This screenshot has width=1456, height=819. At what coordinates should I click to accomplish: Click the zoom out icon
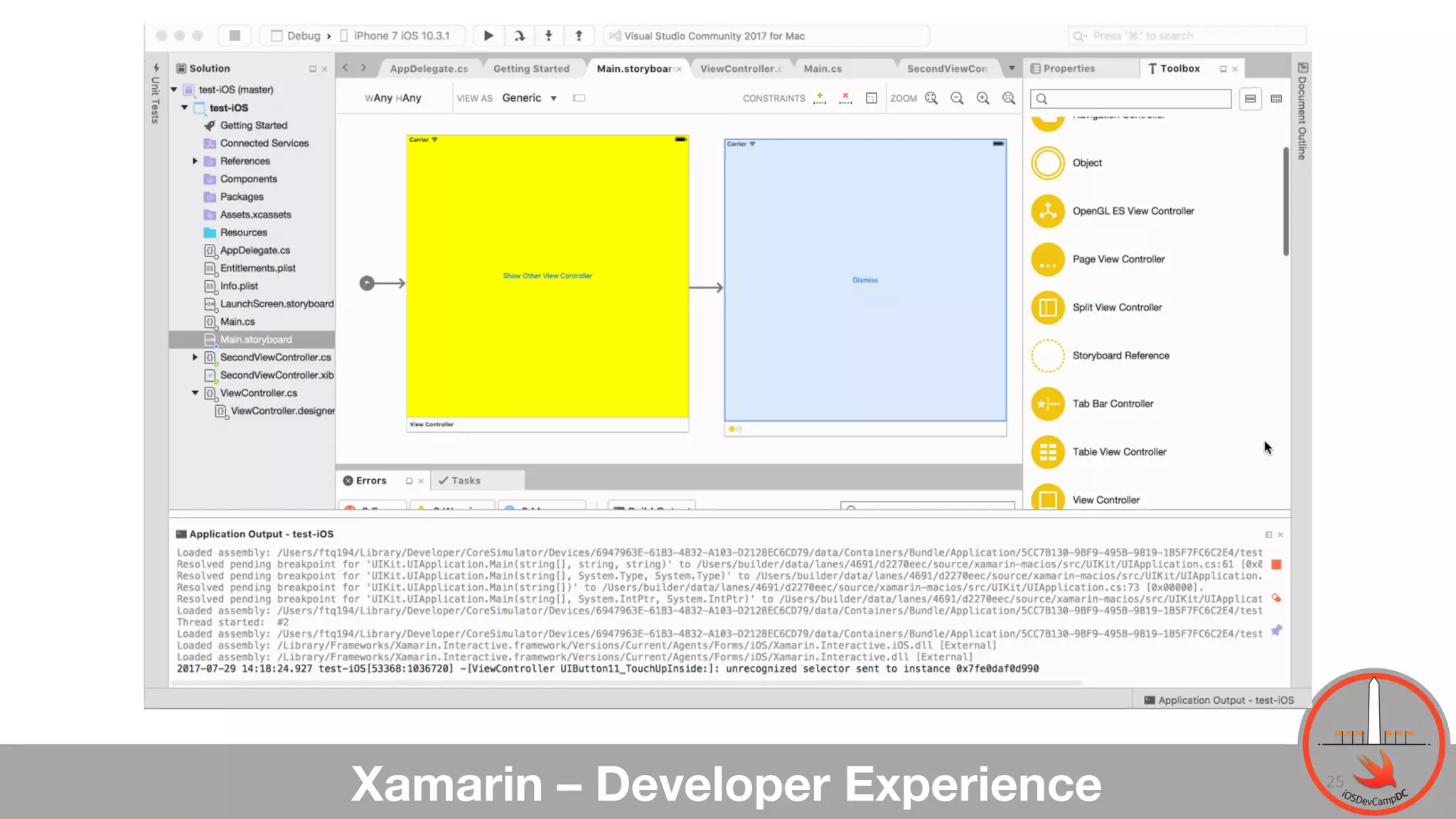[957, 98]
